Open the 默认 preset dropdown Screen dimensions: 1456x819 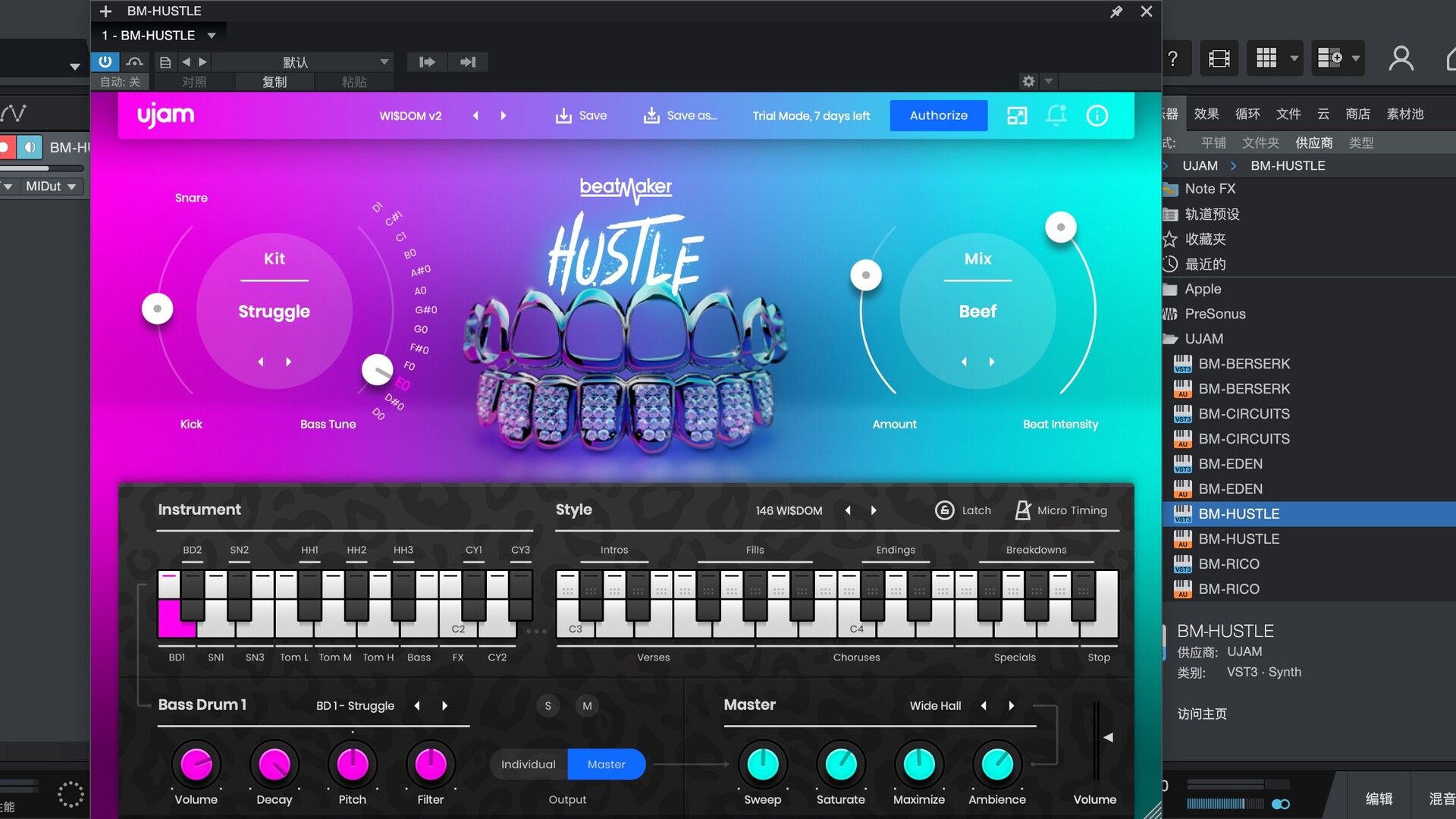click(303, 62)
